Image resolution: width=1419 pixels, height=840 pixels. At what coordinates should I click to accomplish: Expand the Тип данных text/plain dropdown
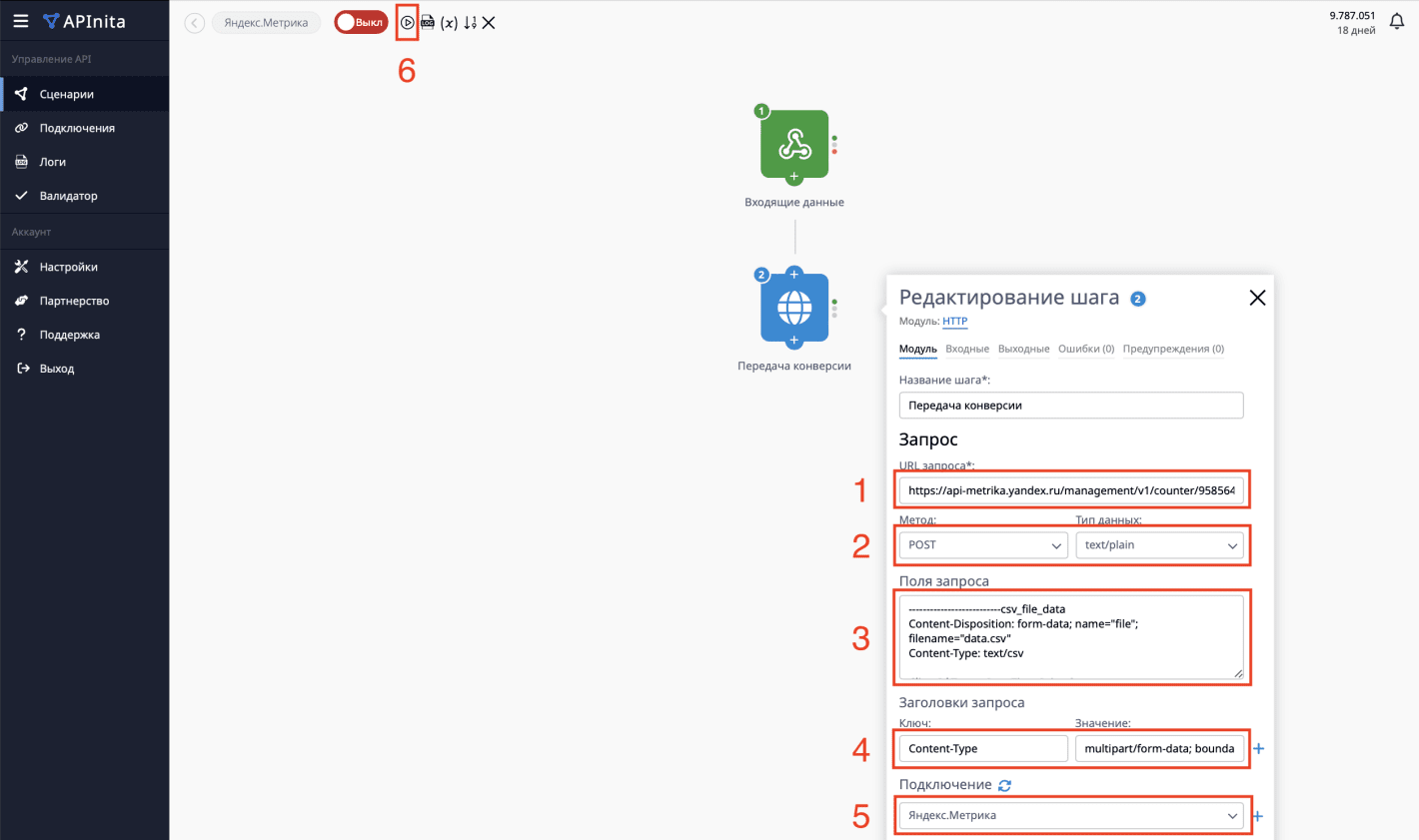(1159, 545)
